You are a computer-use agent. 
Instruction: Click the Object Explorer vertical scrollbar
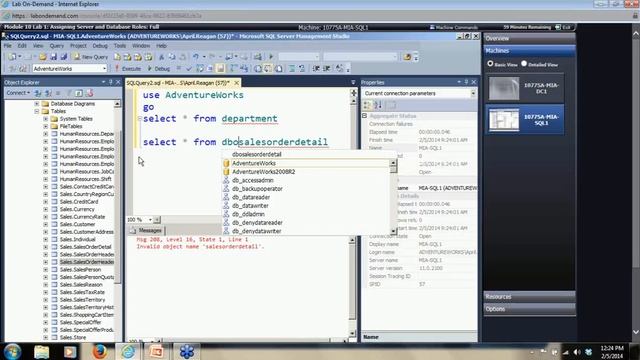tap(118, 220)
